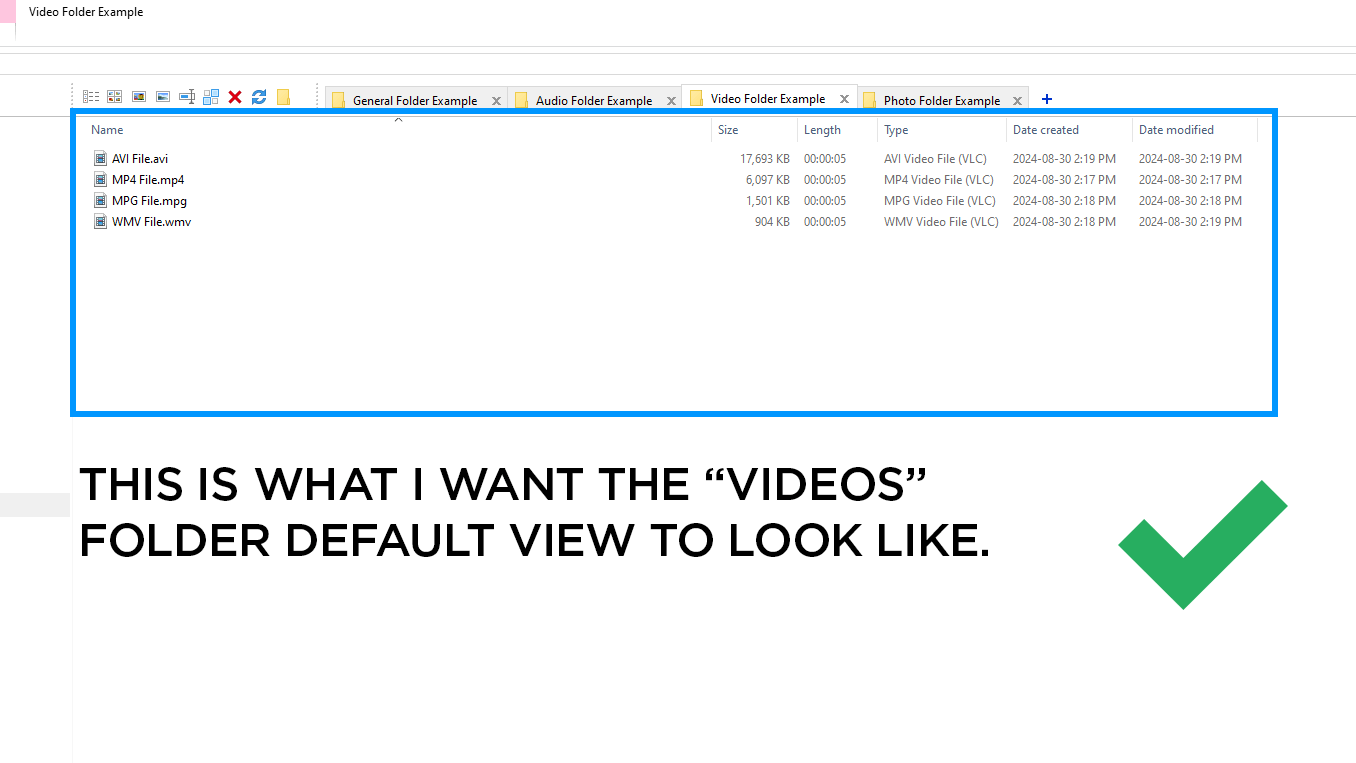Click the sort arrow above Name column

point(398,120)
